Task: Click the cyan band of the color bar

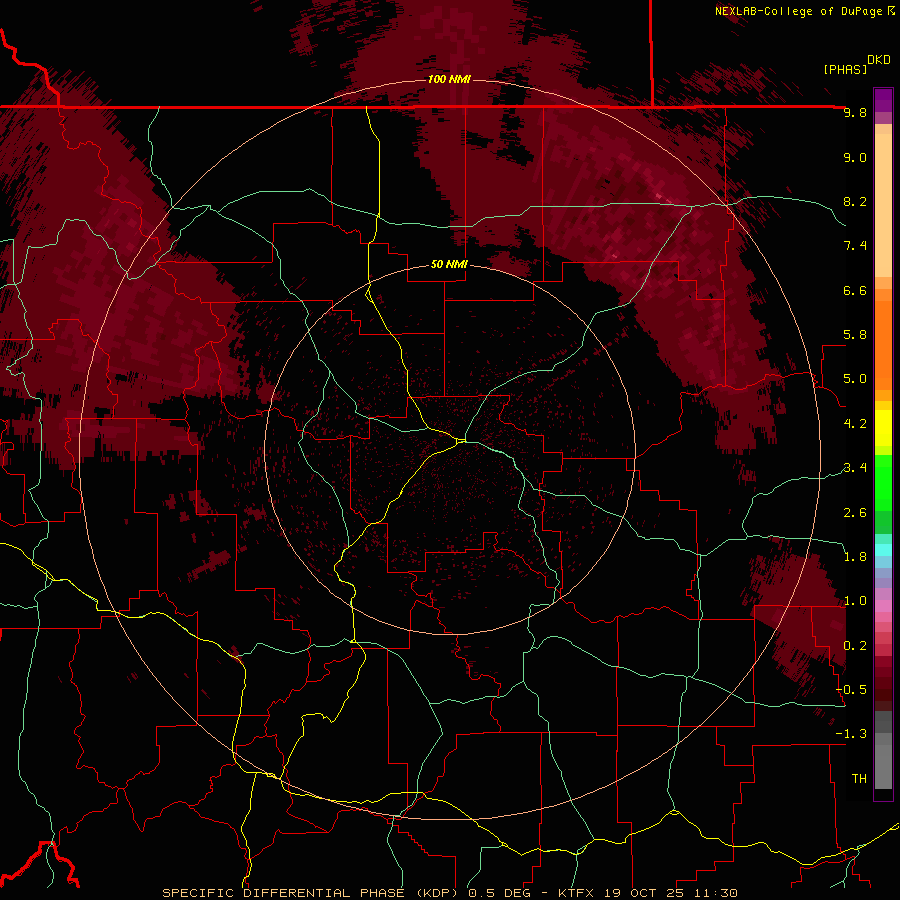Action: pos(883,550)
